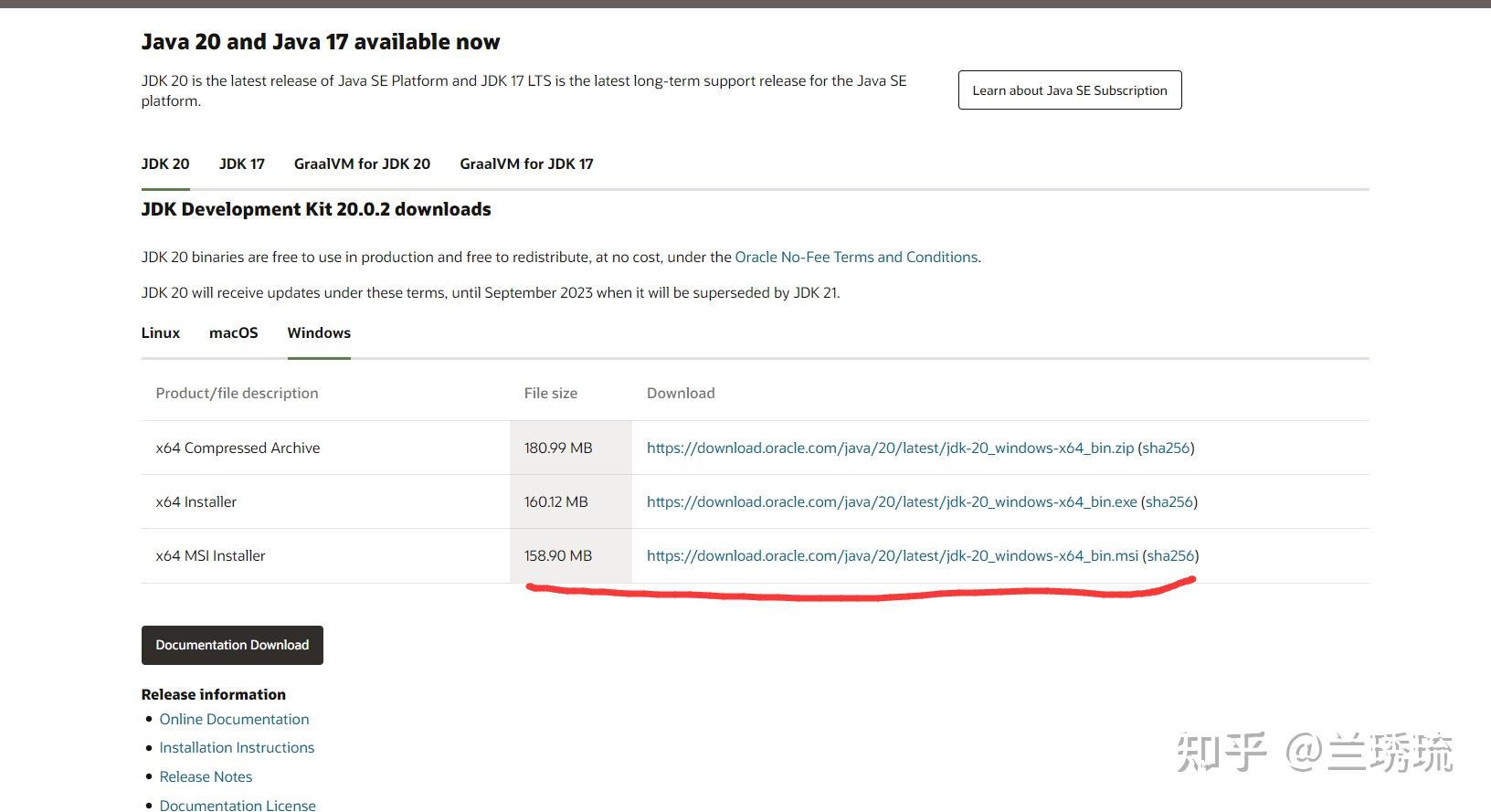Open the Documentation License link
Viewport: 1491px width, 812px height.
[238, 805]
